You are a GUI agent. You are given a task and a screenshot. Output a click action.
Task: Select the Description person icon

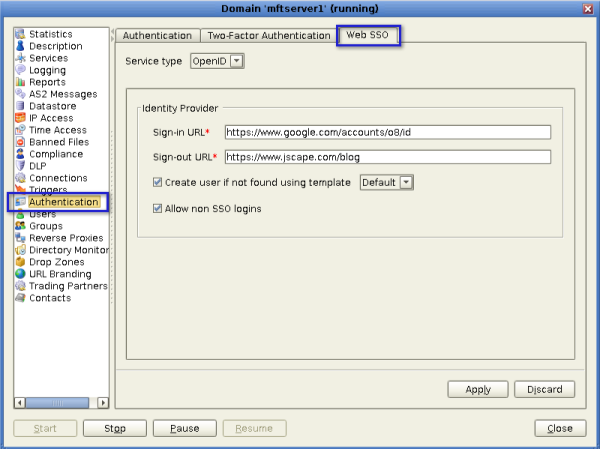click(x=20, y=46)
